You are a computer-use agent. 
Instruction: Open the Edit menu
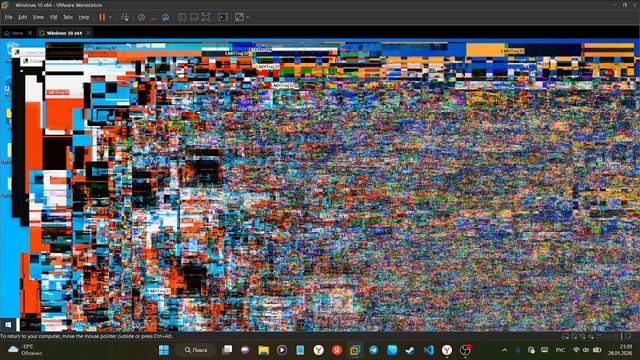[x=22, y=17]
